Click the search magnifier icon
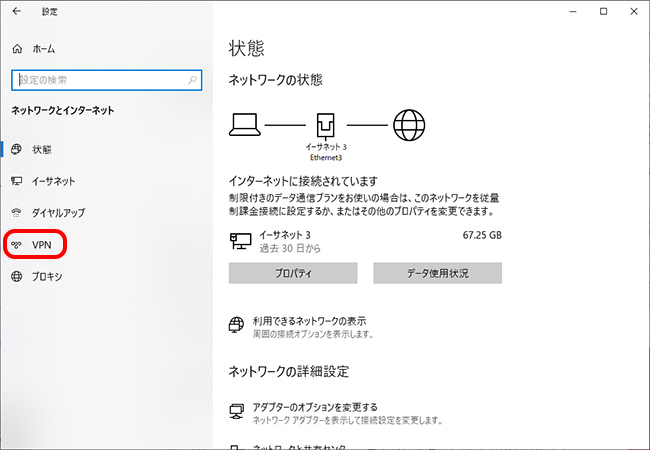Viewport: 650px width, 450px height. point(189,79)
